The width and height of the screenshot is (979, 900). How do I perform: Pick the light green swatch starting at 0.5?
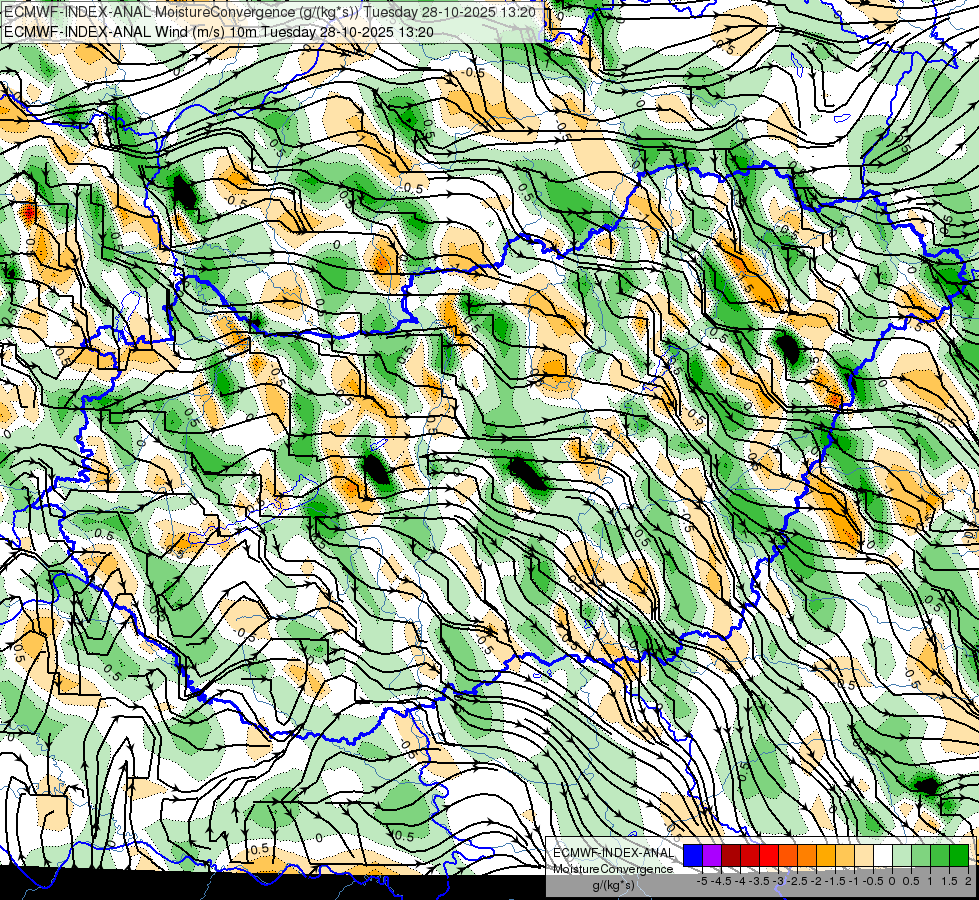(921, 856)
